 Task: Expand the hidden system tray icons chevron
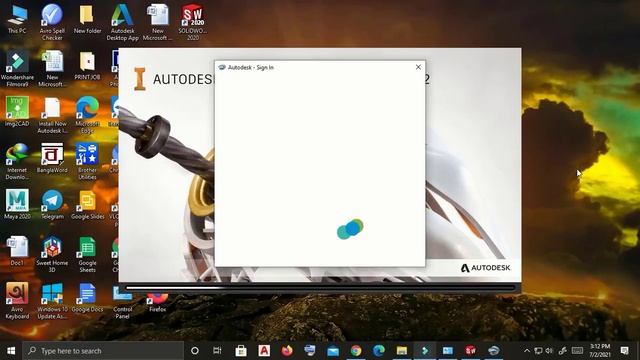click(x=527, y=351)
